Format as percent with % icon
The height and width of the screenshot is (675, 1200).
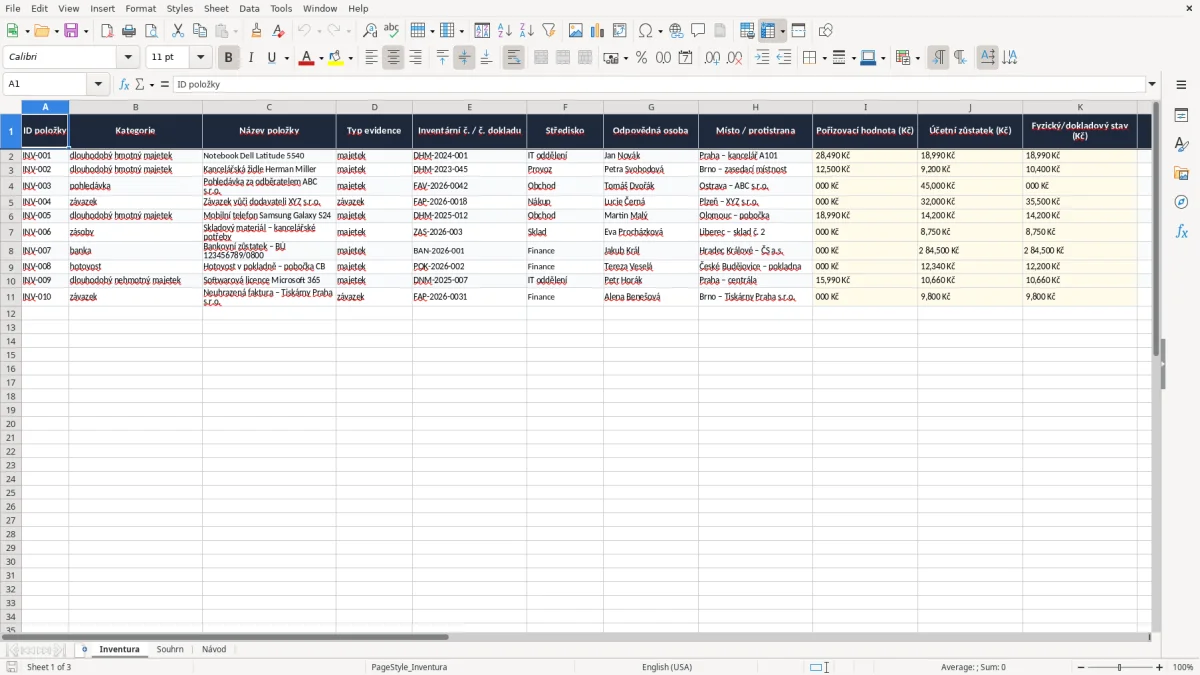[641, 58]
